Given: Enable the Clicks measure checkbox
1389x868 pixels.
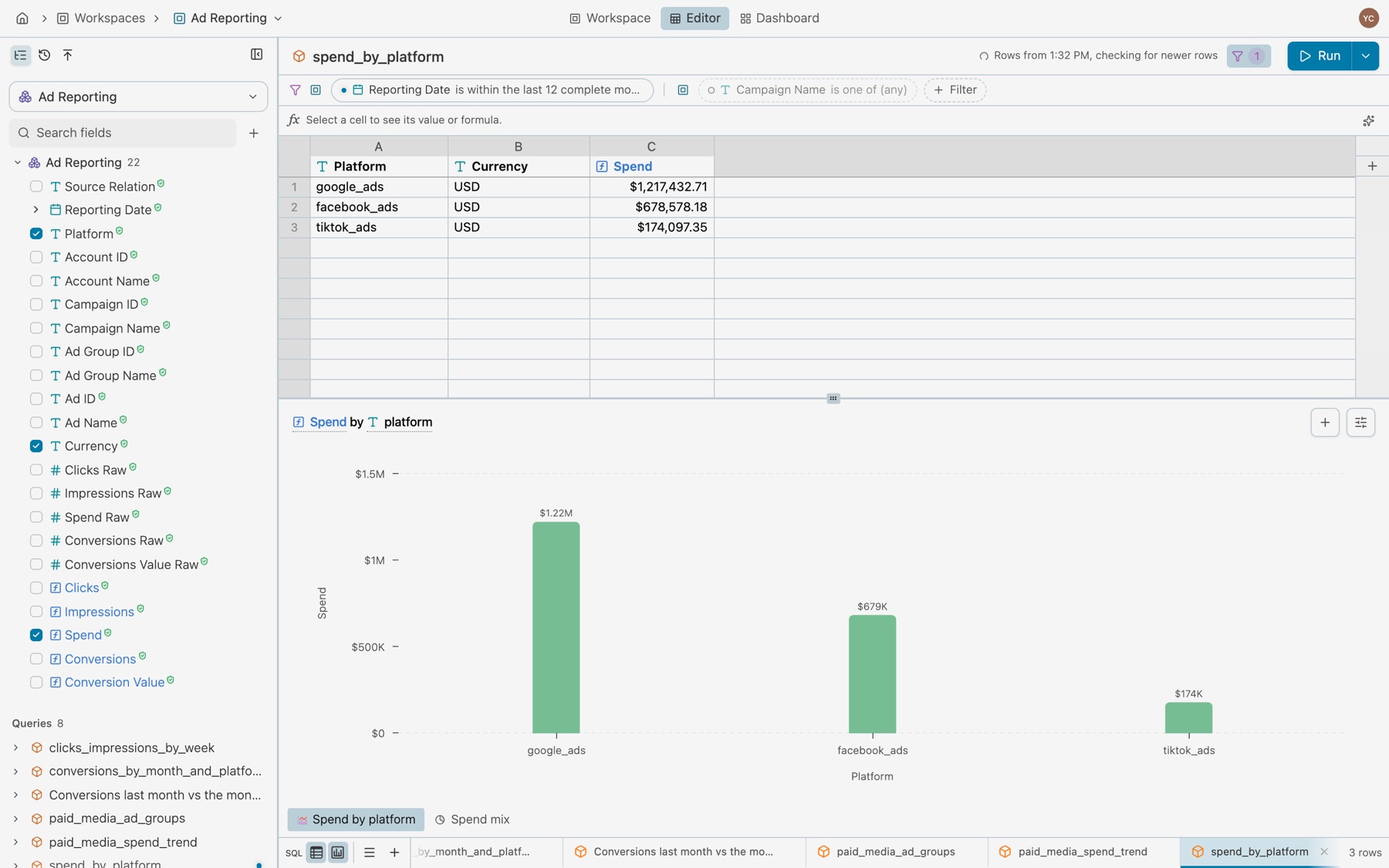Looking at the screenshot, I should [36, 588].
